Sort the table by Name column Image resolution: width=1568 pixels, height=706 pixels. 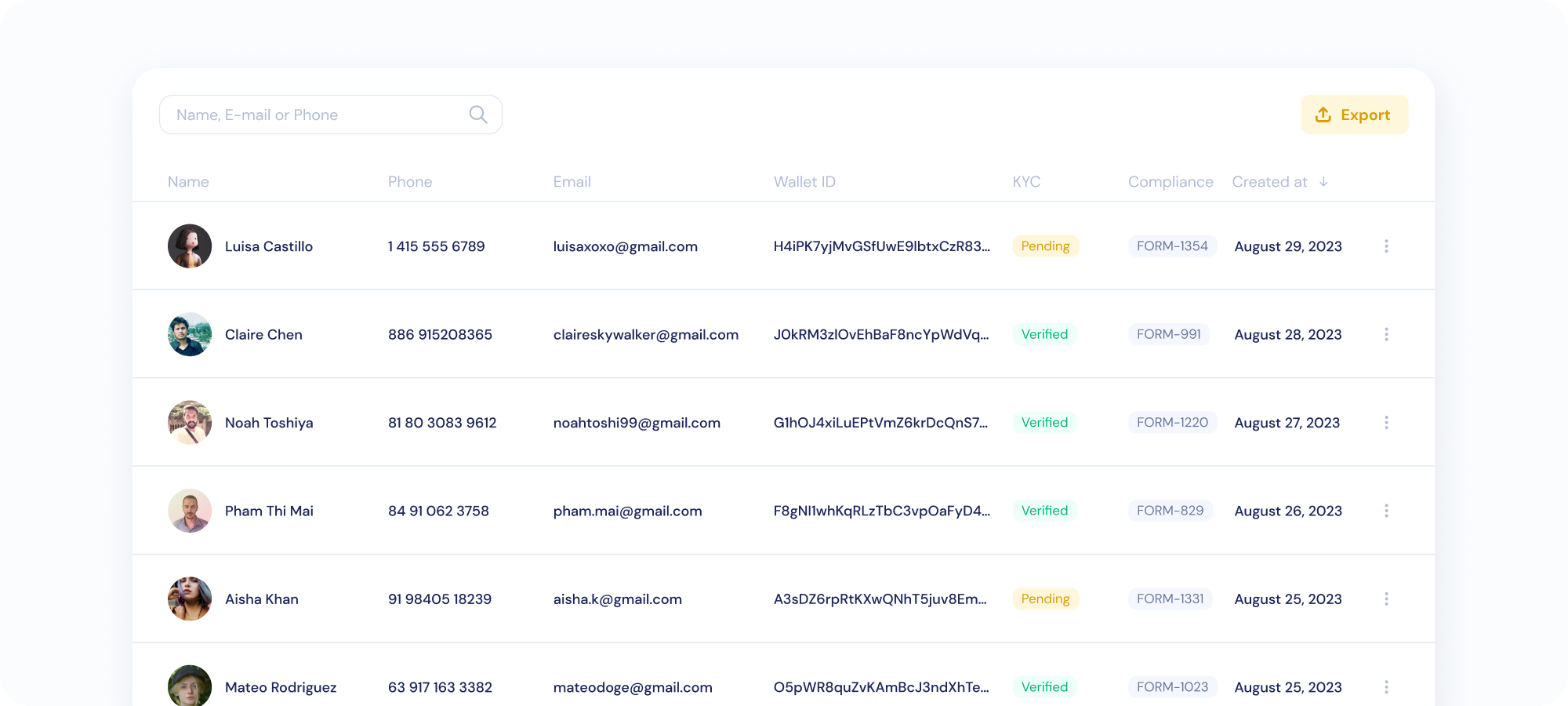188,182
